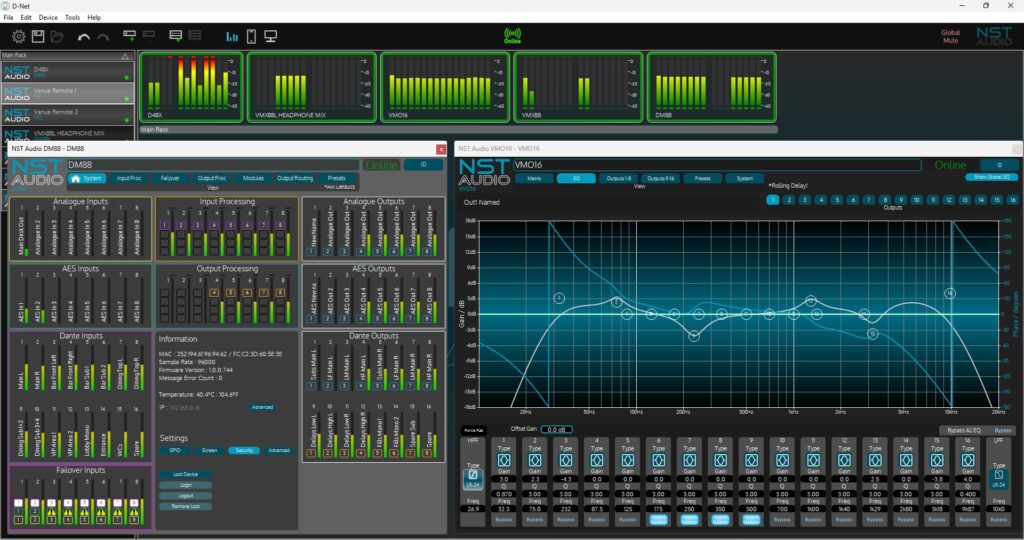Click the Login button
The height and width of the screenshot is (540, 1024).
[x=185, y=485]
